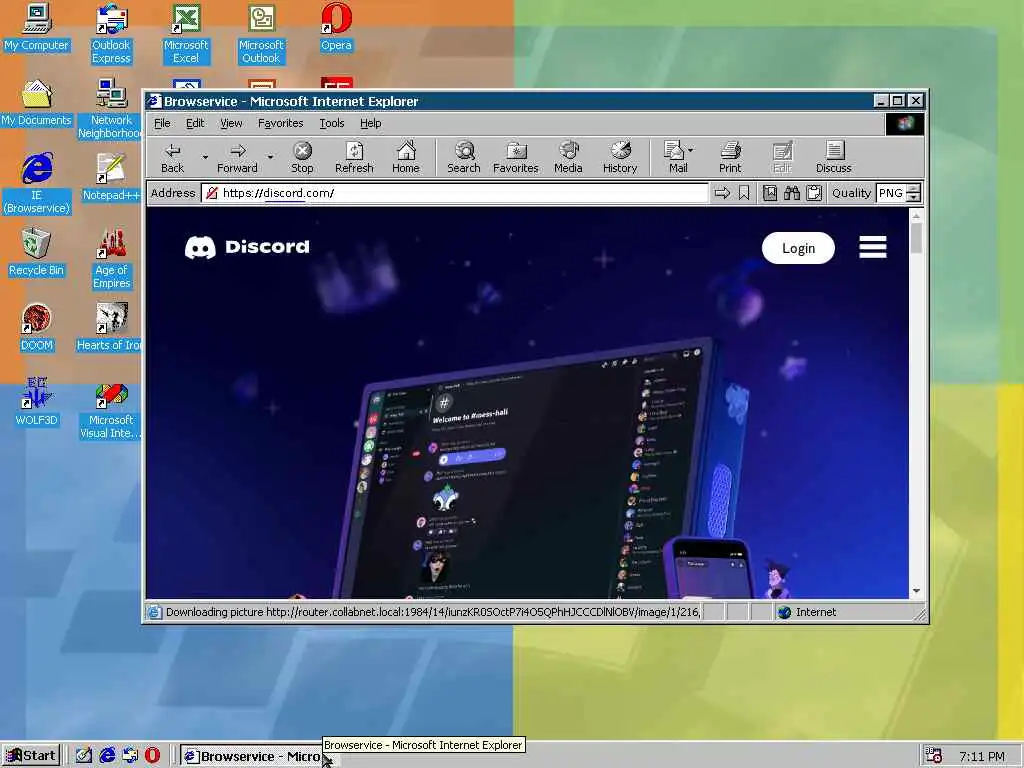
Task: Open the Discord hamburger menu
Action: click(872, 247)
